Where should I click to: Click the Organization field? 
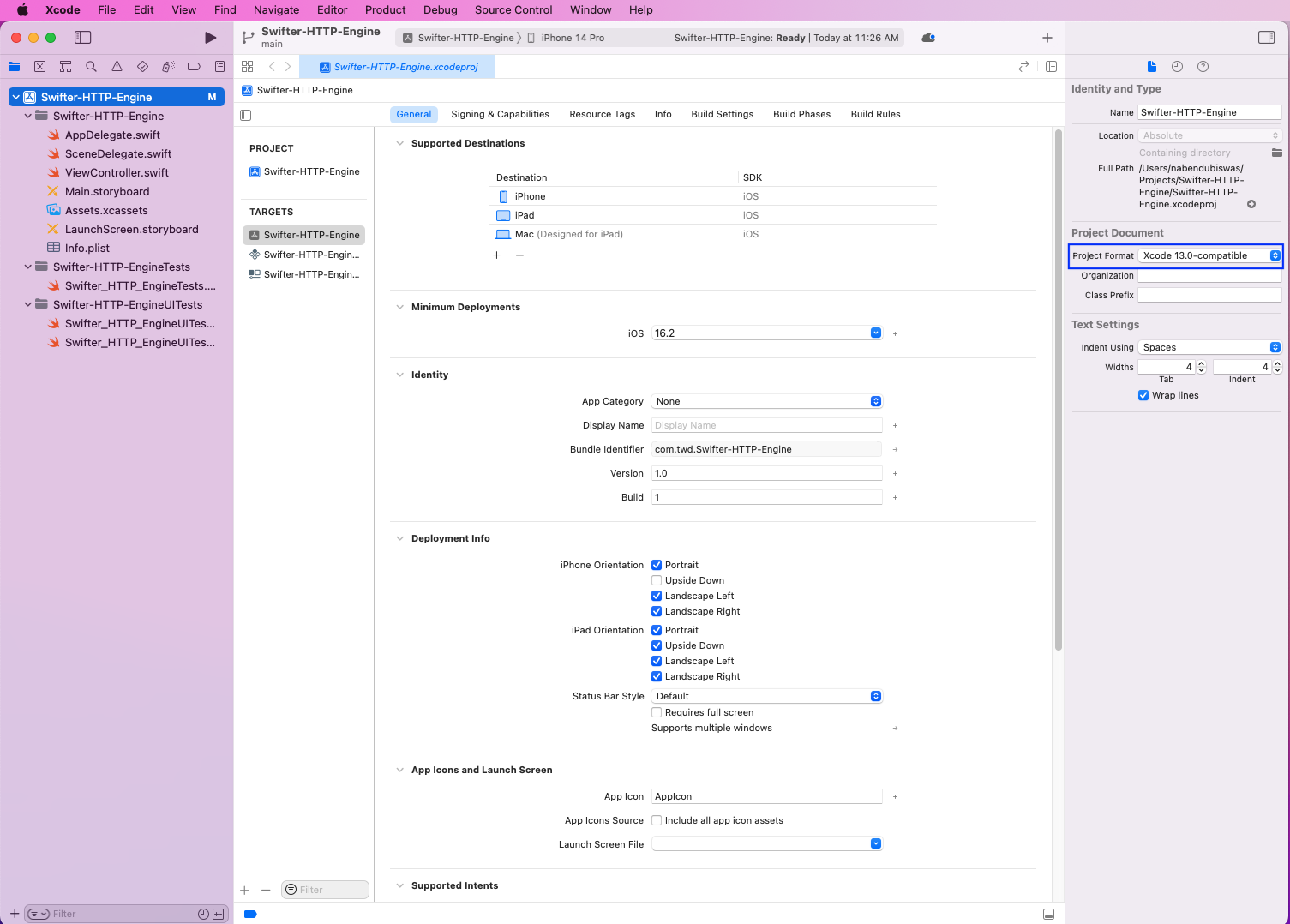tap(1209, 275)
